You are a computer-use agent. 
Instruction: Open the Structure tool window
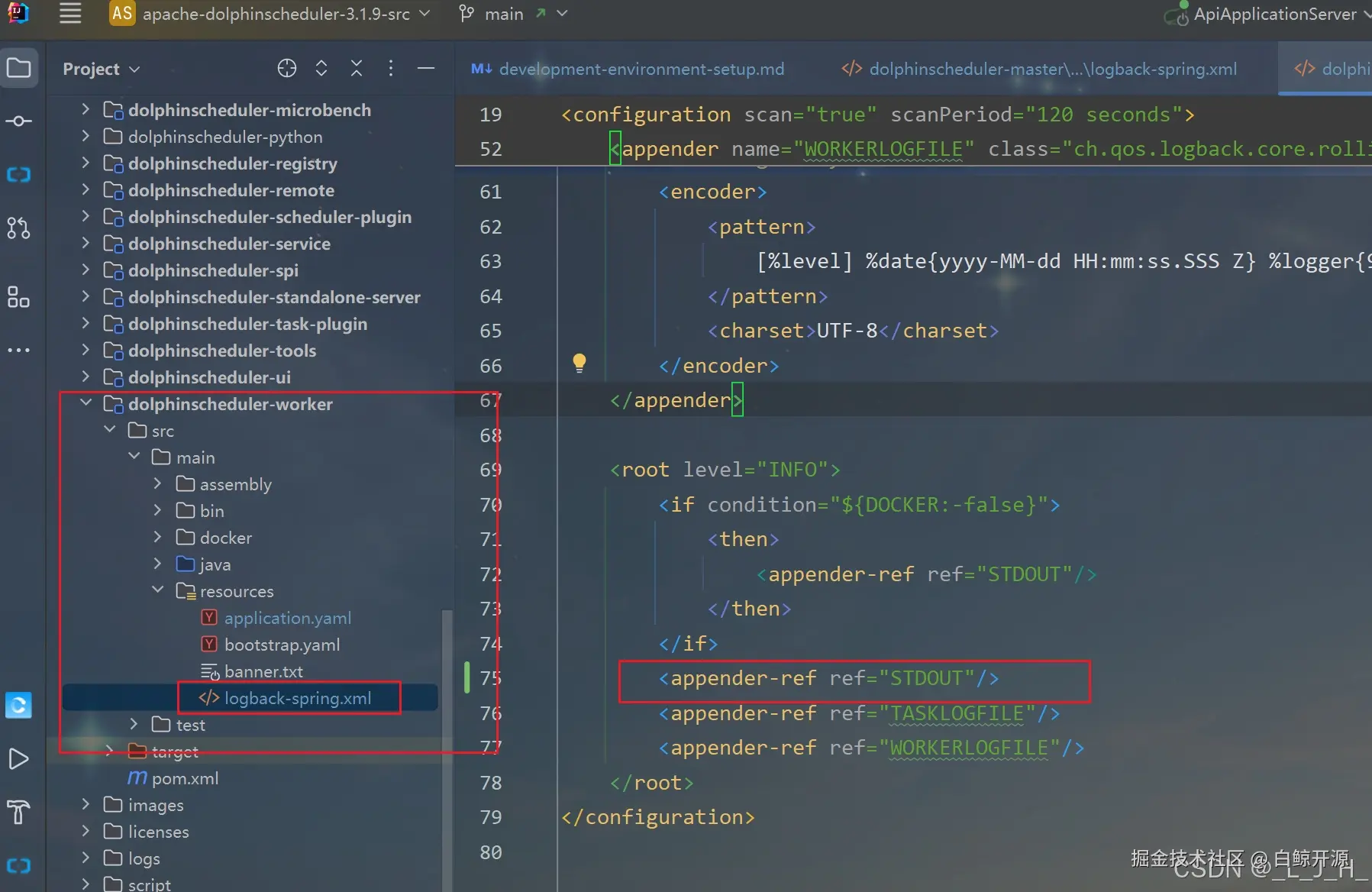coord(18,297)
